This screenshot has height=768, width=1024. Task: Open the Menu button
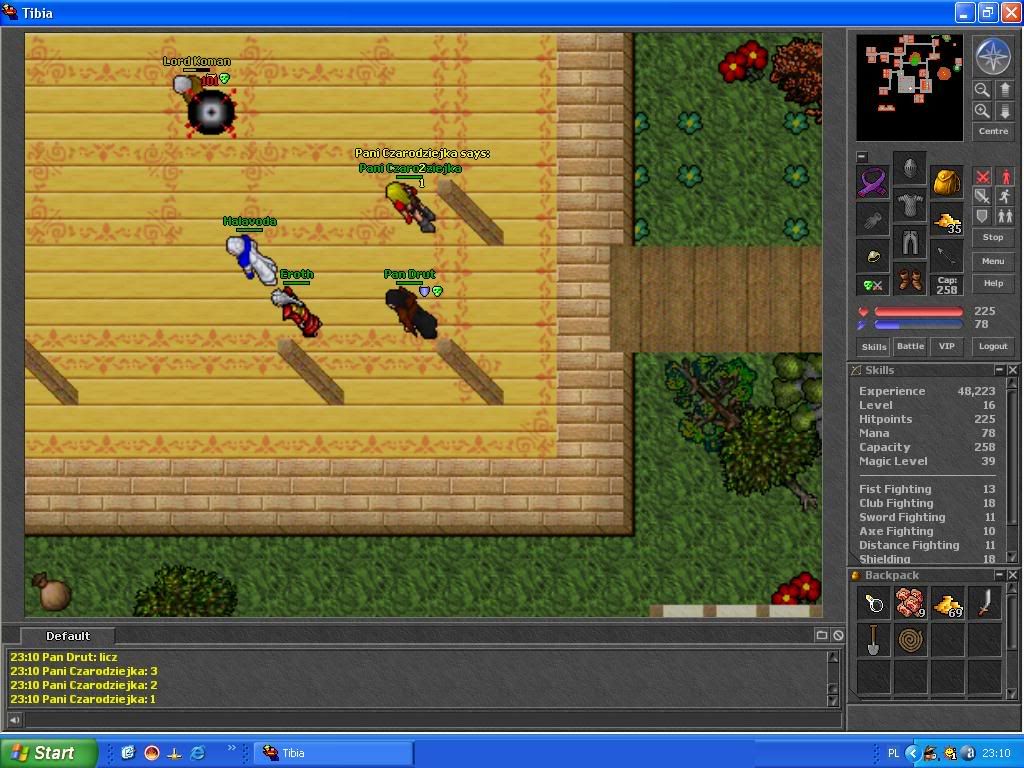coord(993,261)
